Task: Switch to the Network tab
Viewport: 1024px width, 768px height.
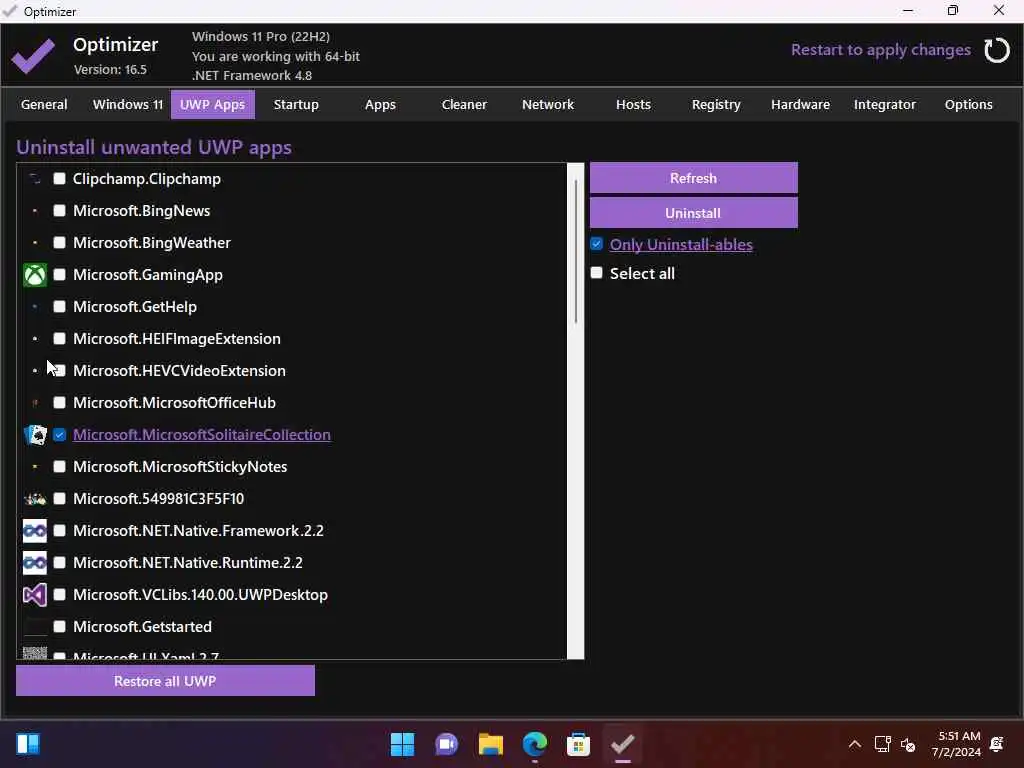Action: [548, 104]
